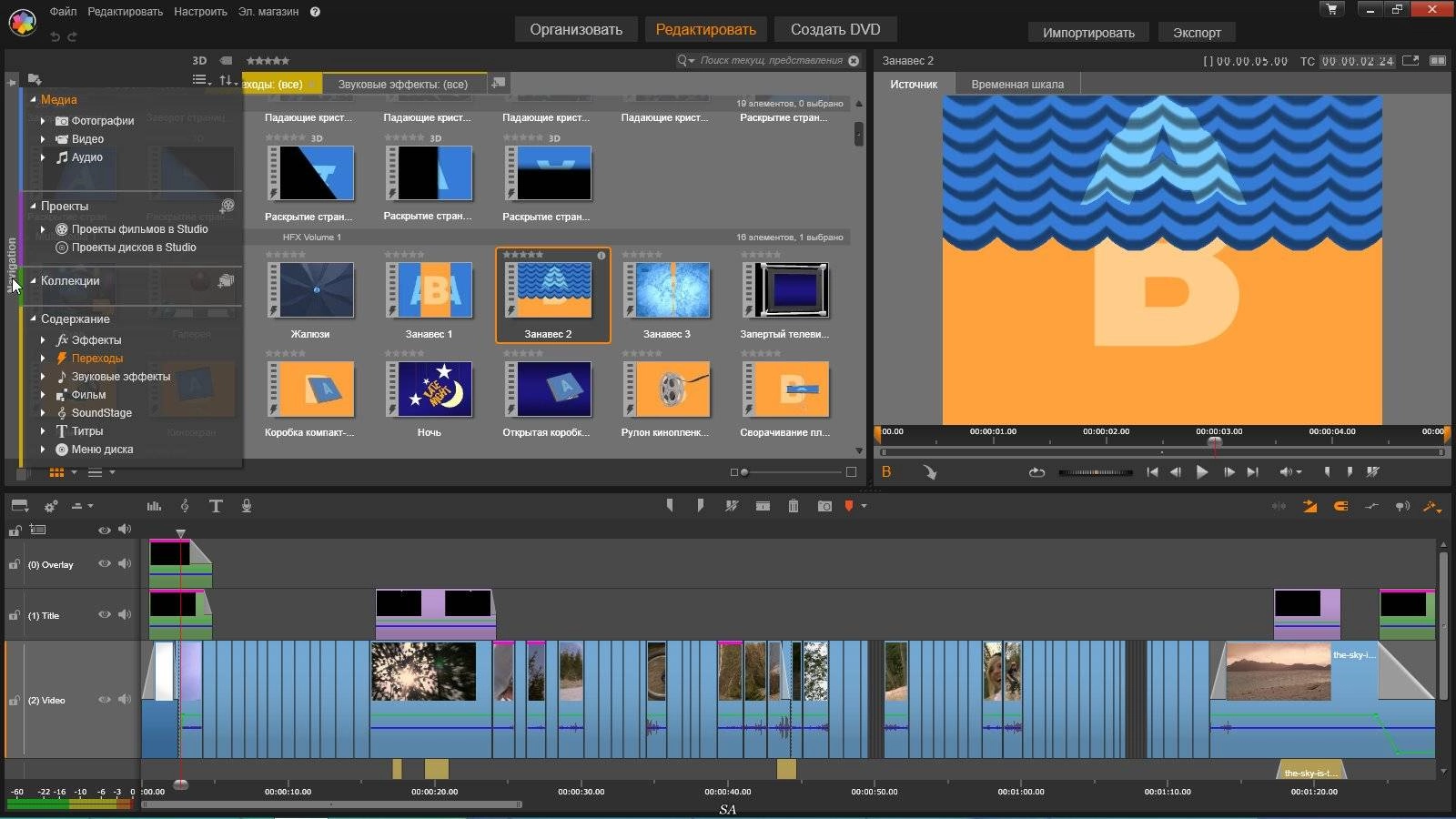1456x819 pixels.
Task: Open help question mark icon
Action: pos(315,12)
